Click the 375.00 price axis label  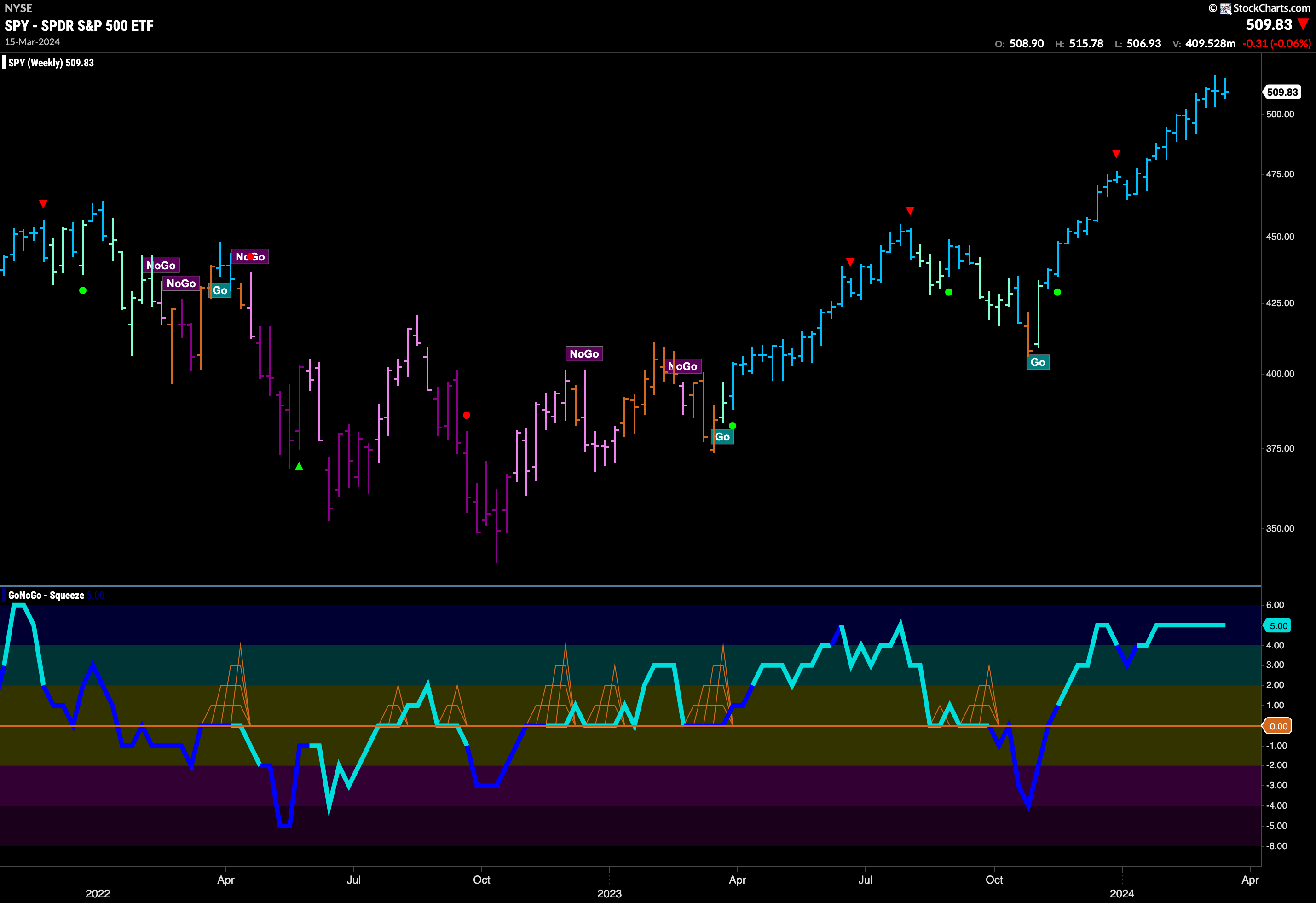pos(1280,448)
